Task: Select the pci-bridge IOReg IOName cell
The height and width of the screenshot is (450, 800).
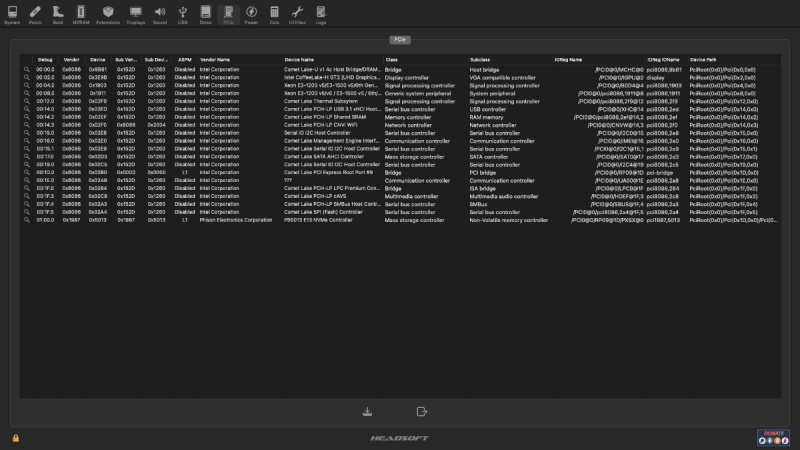Action: coord(660,172)
